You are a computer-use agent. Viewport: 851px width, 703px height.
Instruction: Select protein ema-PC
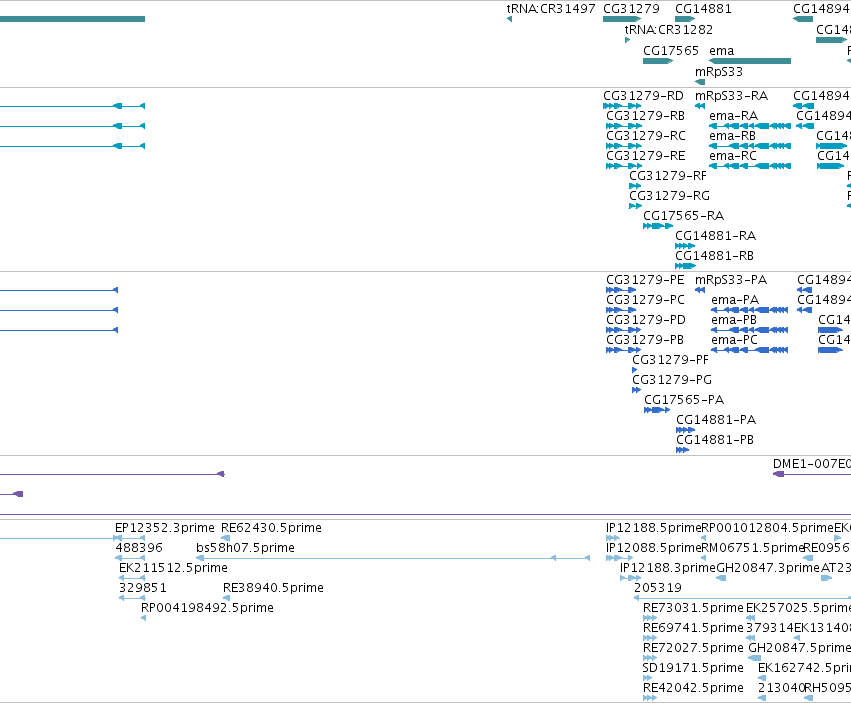tap(734, 340)
